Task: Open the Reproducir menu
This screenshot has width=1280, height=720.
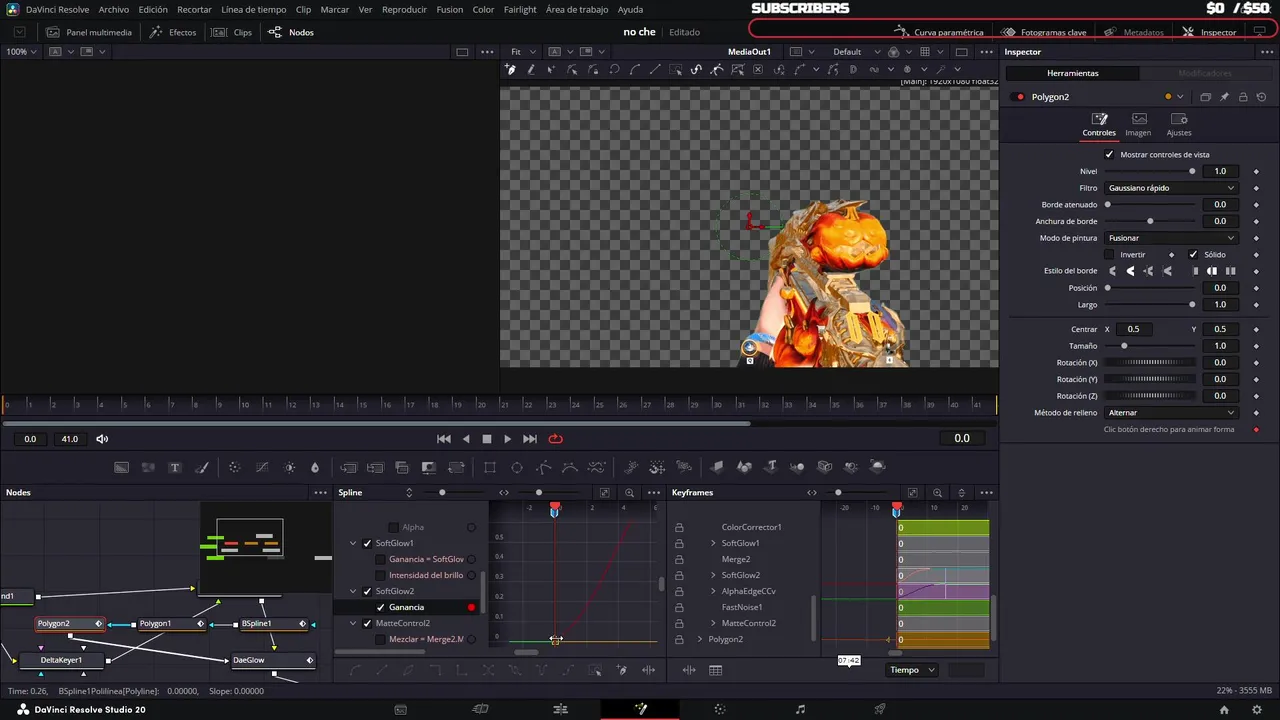Action: pyautogui.click(x=404, y=9)
